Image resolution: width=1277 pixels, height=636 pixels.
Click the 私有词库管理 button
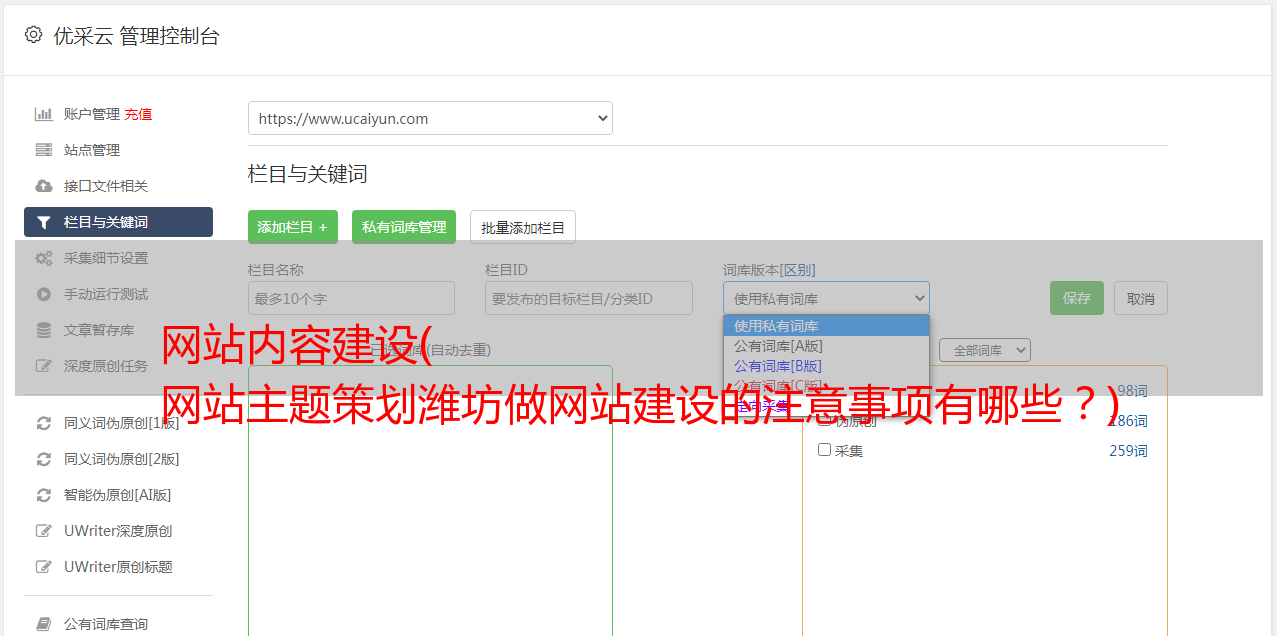click(x=404, y=227)
